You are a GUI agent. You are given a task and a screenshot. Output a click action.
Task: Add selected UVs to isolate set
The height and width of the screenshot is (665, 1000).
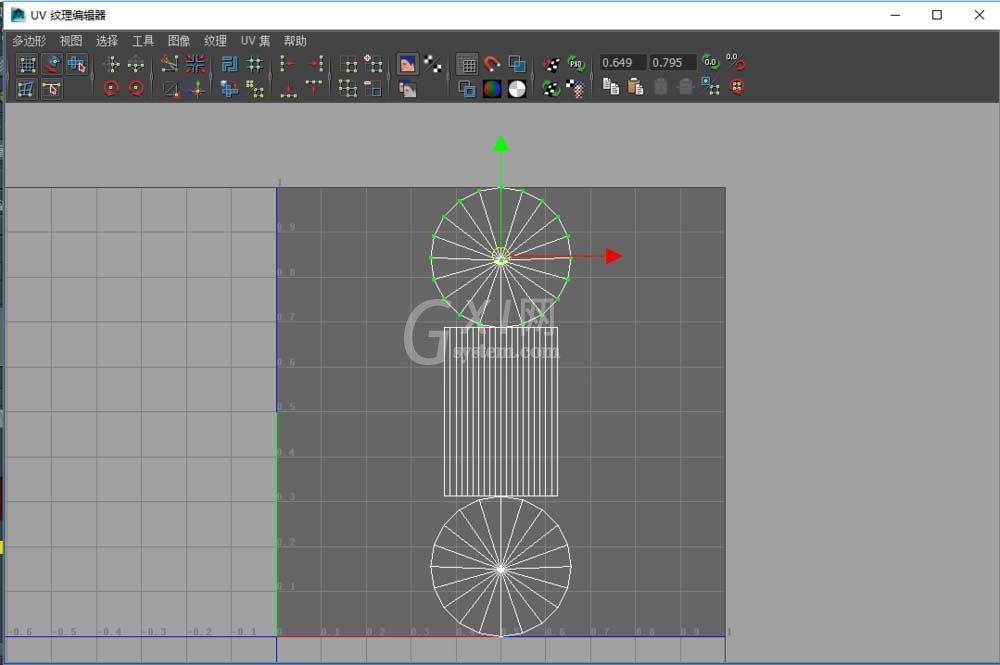point(372,64)
